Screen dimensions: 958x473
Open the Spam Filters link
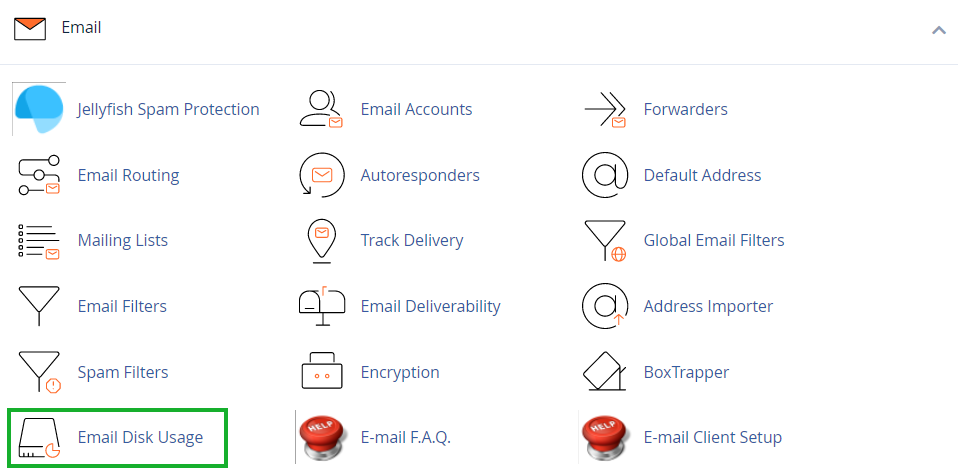[x=123, y=372]
